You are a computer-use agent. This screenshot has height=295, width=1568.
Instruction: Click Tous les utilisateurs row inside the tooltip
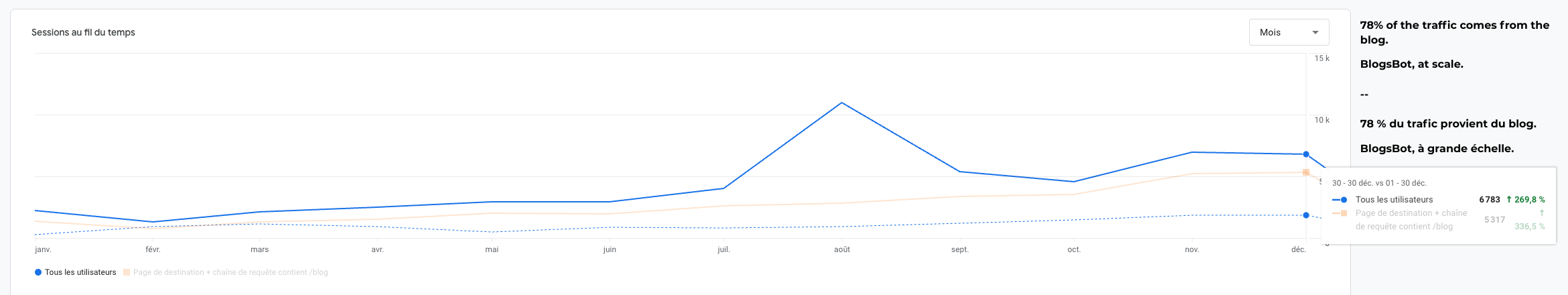coord(1439,200)
